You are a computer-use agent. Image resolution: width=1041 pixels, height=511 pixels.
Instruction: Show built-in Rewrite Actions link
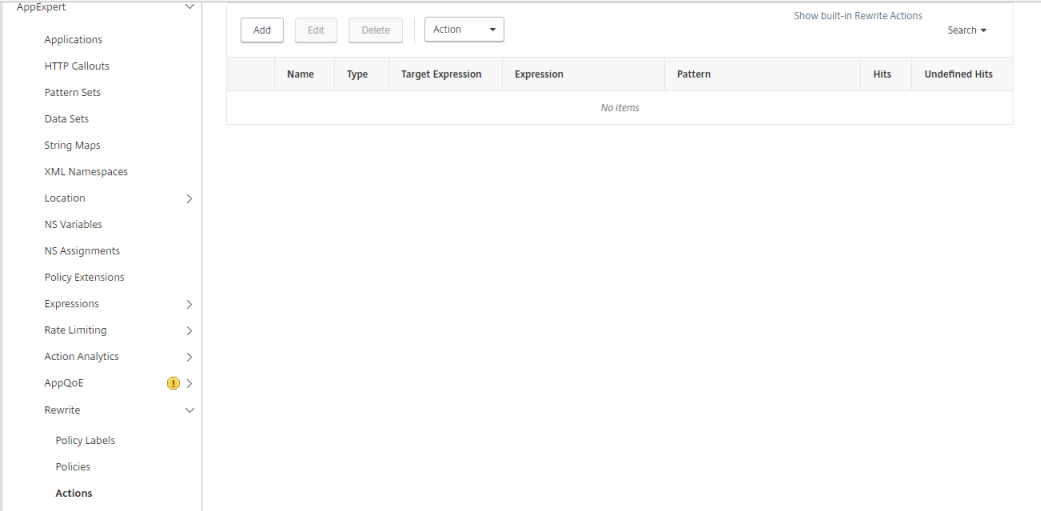[858, 15]
